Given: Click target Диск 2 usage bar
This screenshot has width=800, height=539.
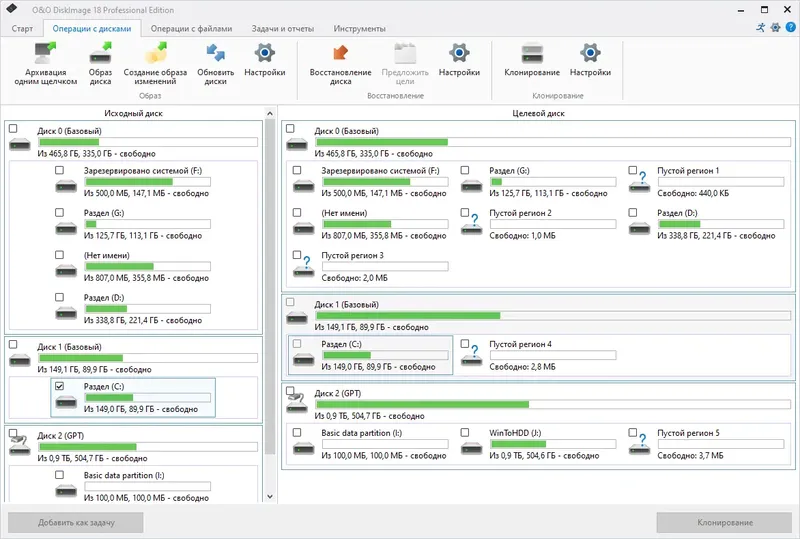Looking at the screenshot, I should pyautogui.click(x=553, y=405).
